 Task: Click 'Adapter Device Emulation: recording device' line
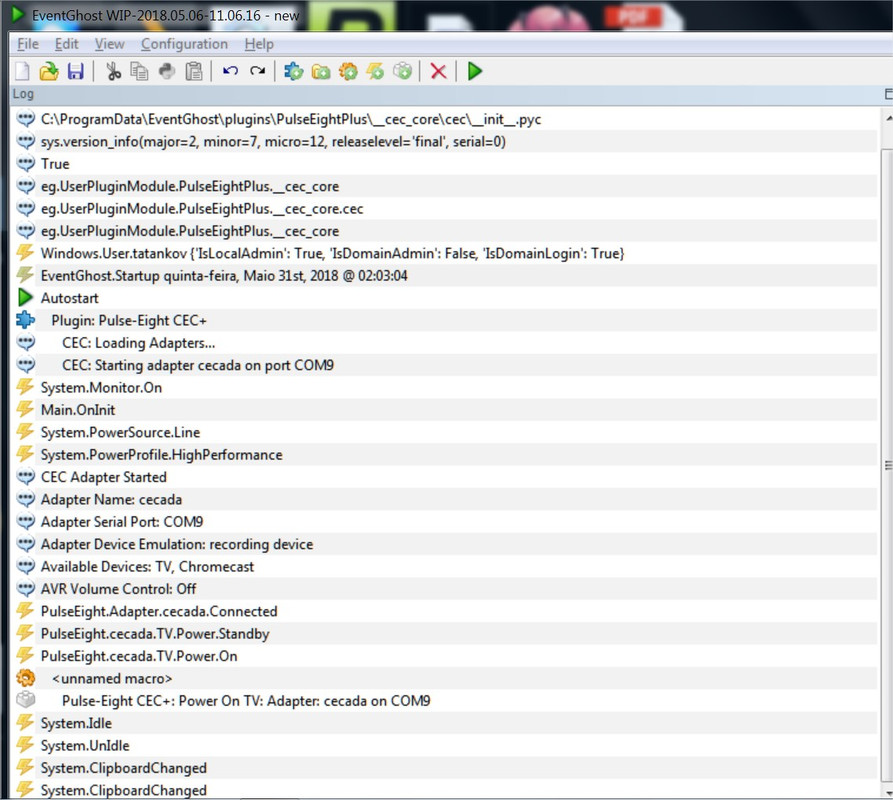pos(446,544)
